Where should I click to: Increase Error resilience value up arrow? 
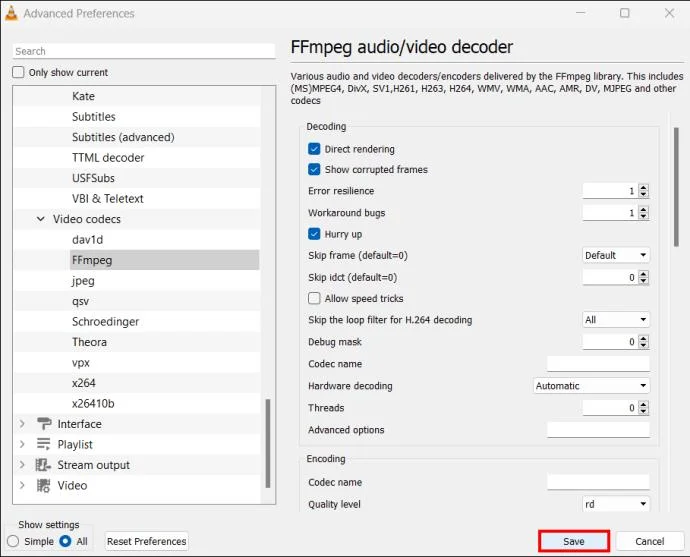pos(643,187)
